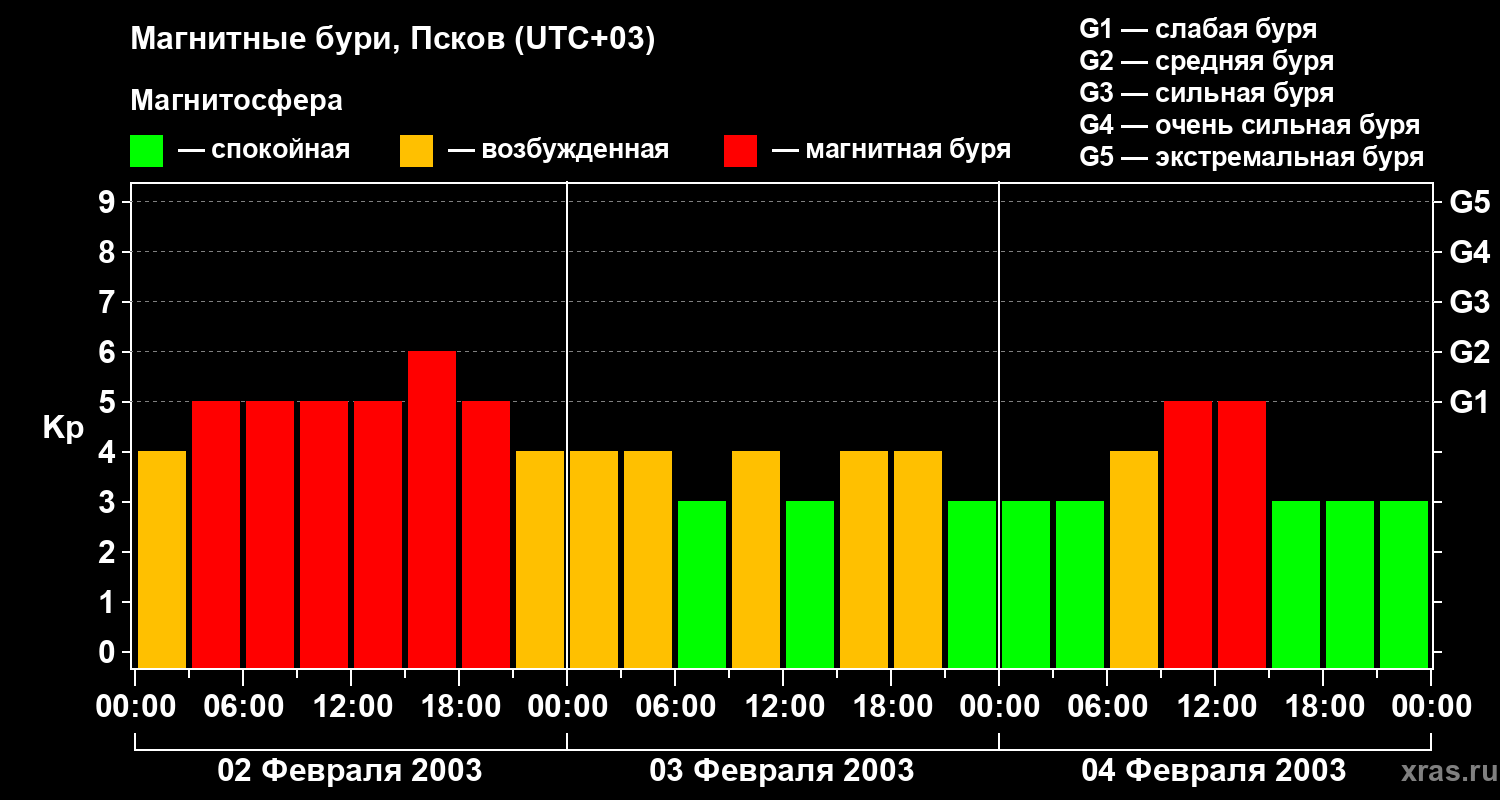Viewport: 1500px width, 800px height.
Task: Click the '18:00' time label under 03 Февраля
Action: 891,707
